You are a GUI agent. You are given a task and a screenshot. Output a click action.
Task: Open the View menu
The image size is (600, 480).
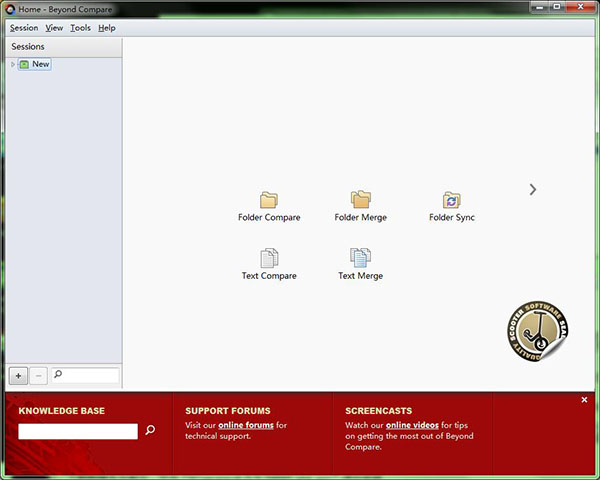coord(54,28)
